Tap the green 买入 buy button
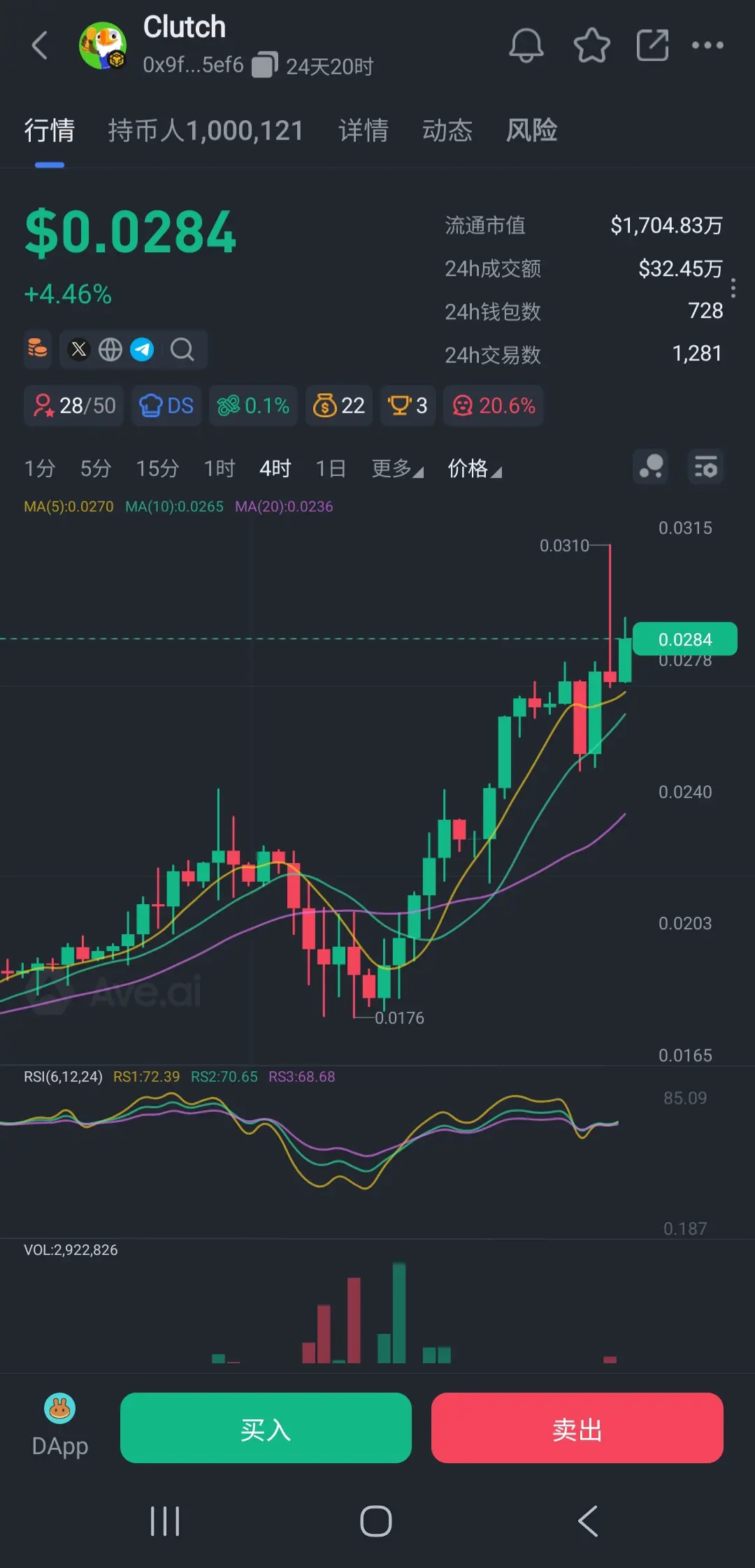The image size is (755, 1568). tap(266, 1428)
